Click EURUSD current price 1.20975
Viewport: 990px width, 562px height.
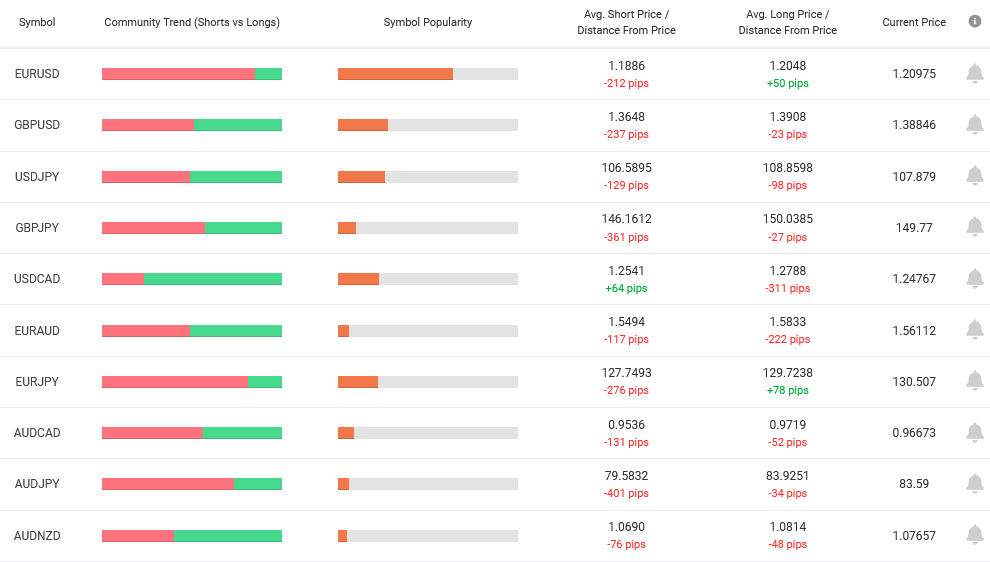pyautogui.click(x=914, y=74)
